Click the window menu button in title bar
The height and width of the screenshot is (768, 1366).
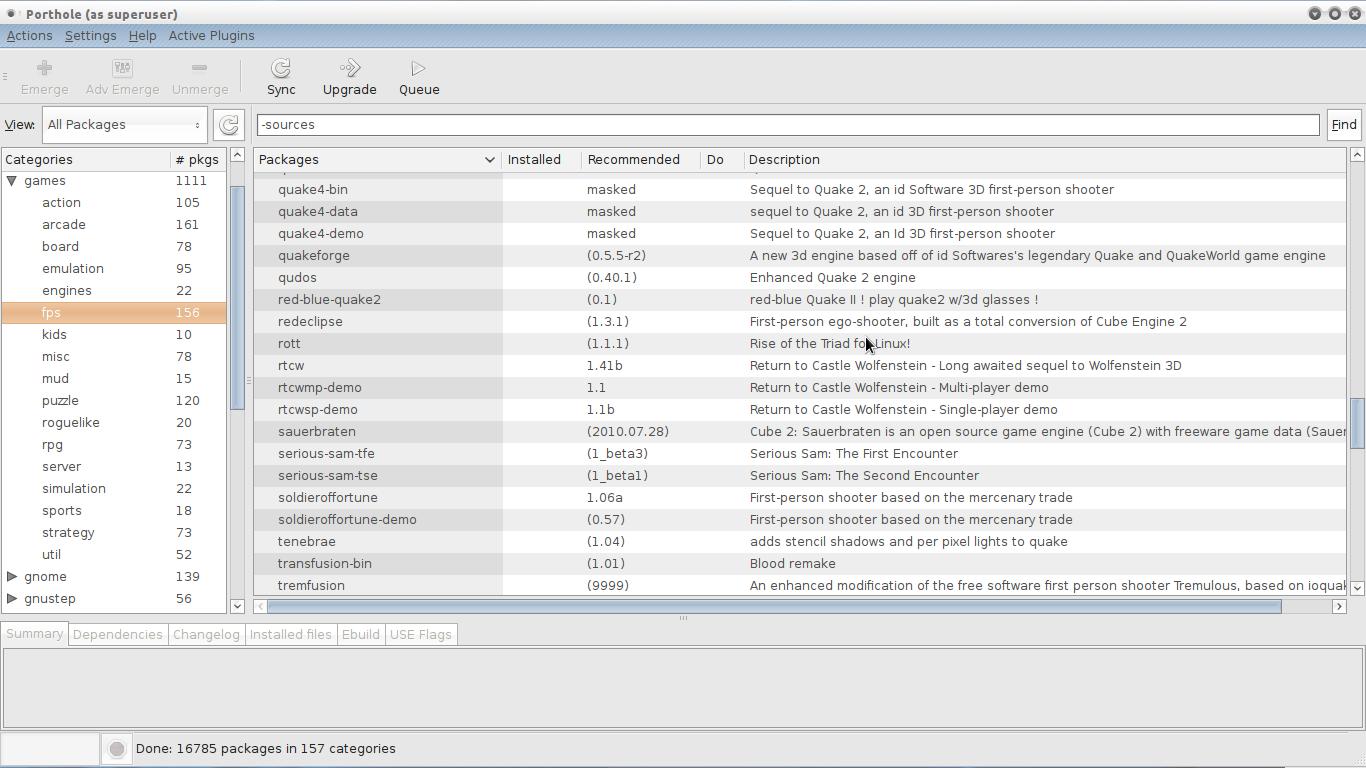[x=10, y=13]
